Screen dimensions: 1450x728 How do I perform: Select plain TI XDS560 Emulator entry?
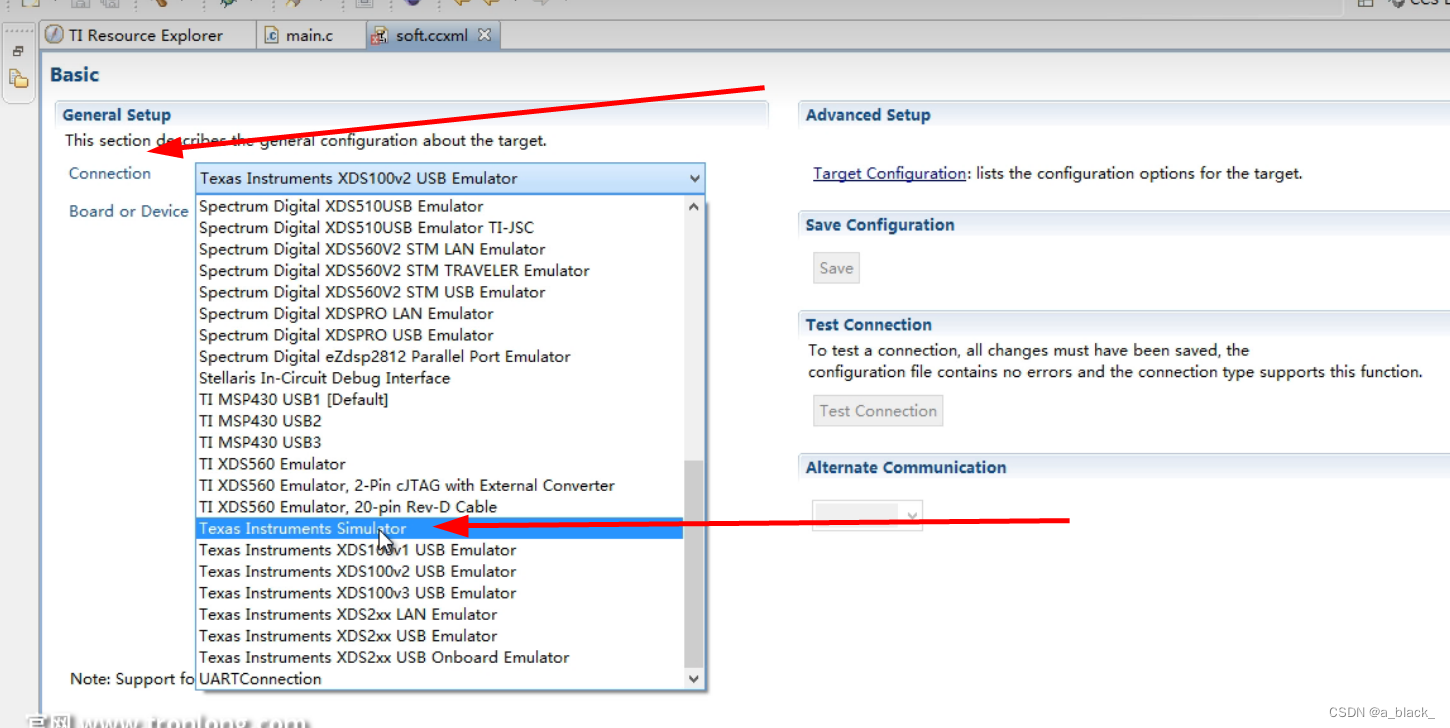click(439, 464)
